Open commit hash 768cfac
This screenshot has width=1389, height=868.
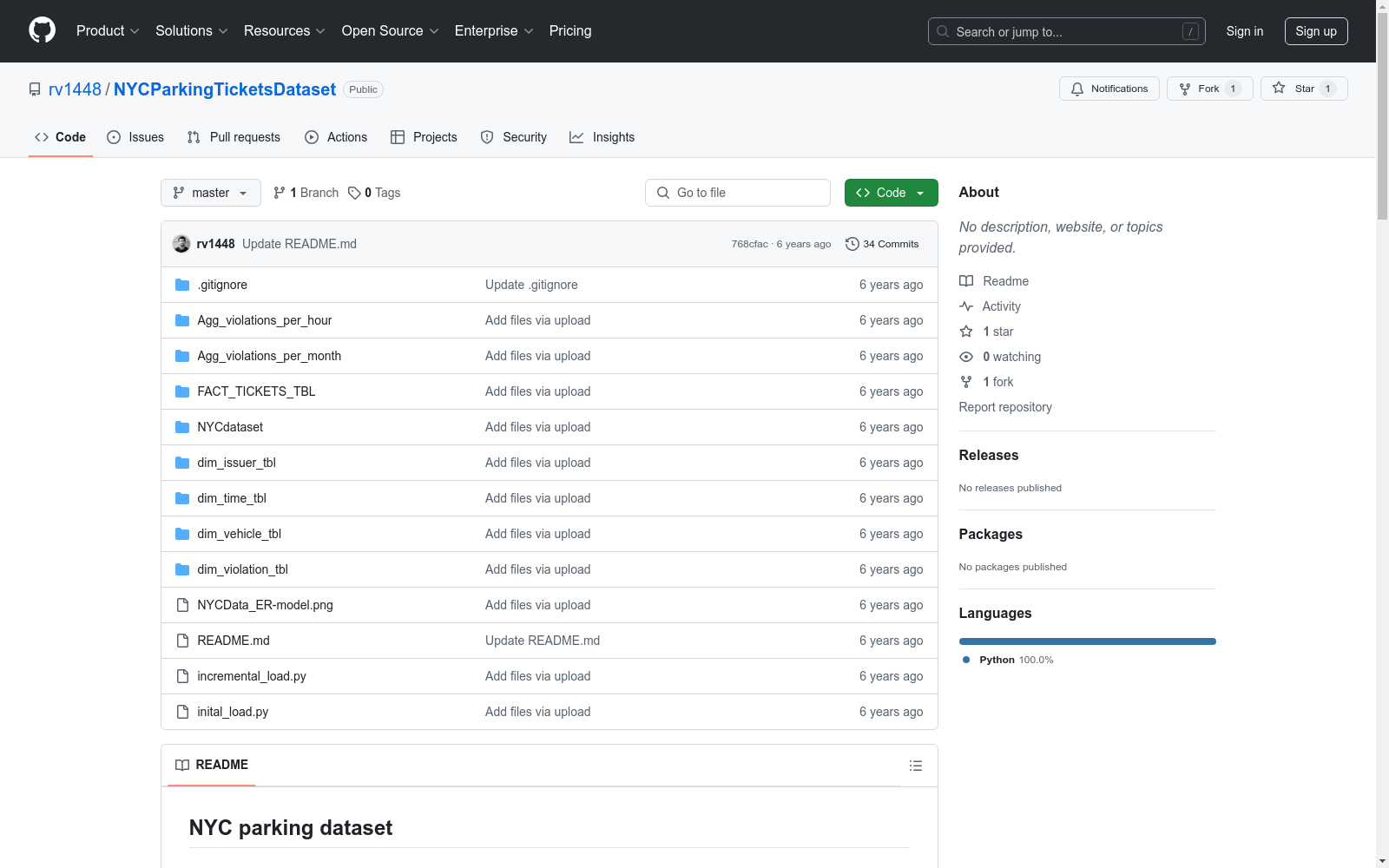pyautogui.click(x=749, y=244)
